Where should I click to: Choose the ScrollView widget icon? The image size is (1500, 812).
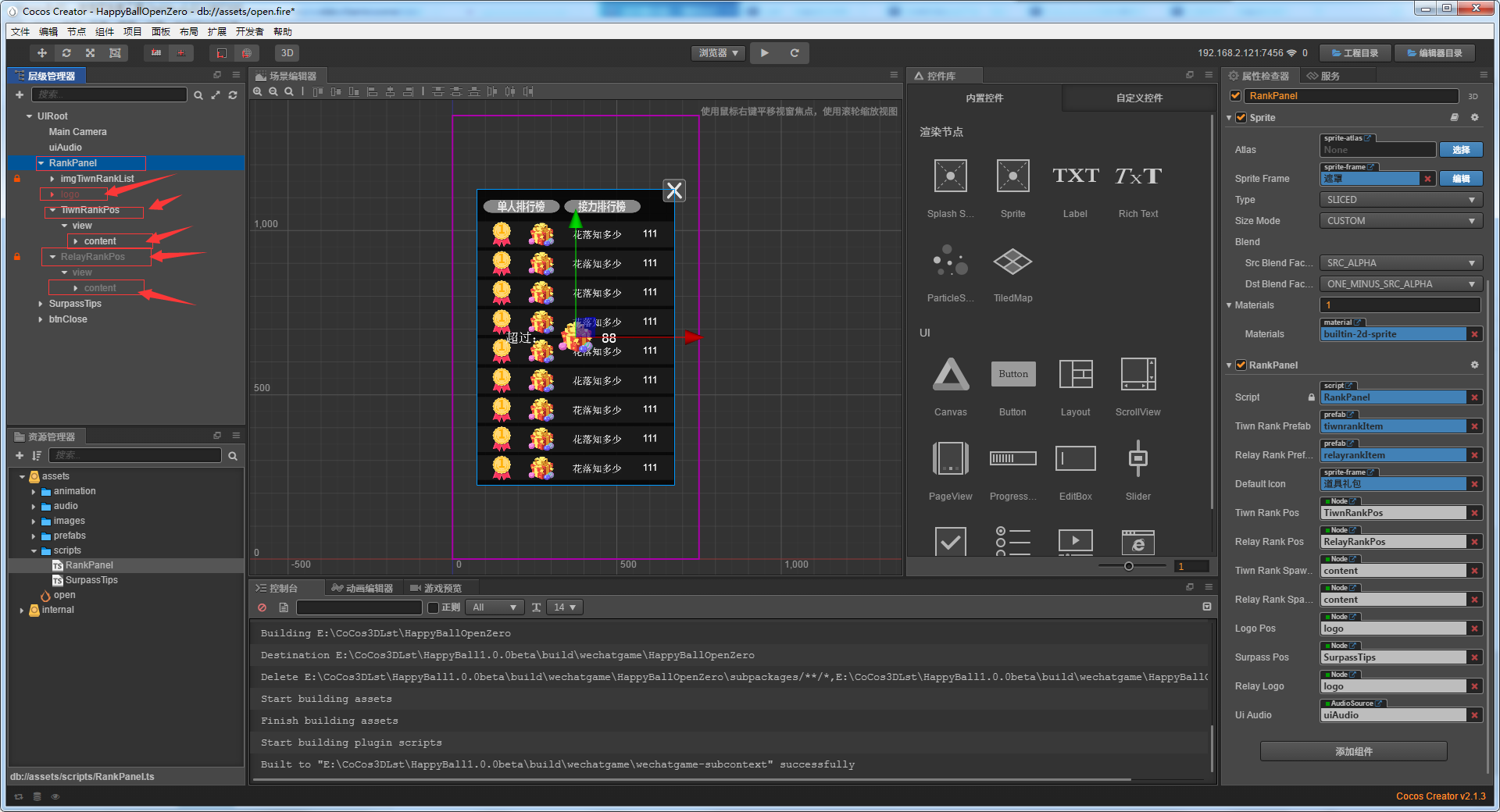click(1137, 375)
